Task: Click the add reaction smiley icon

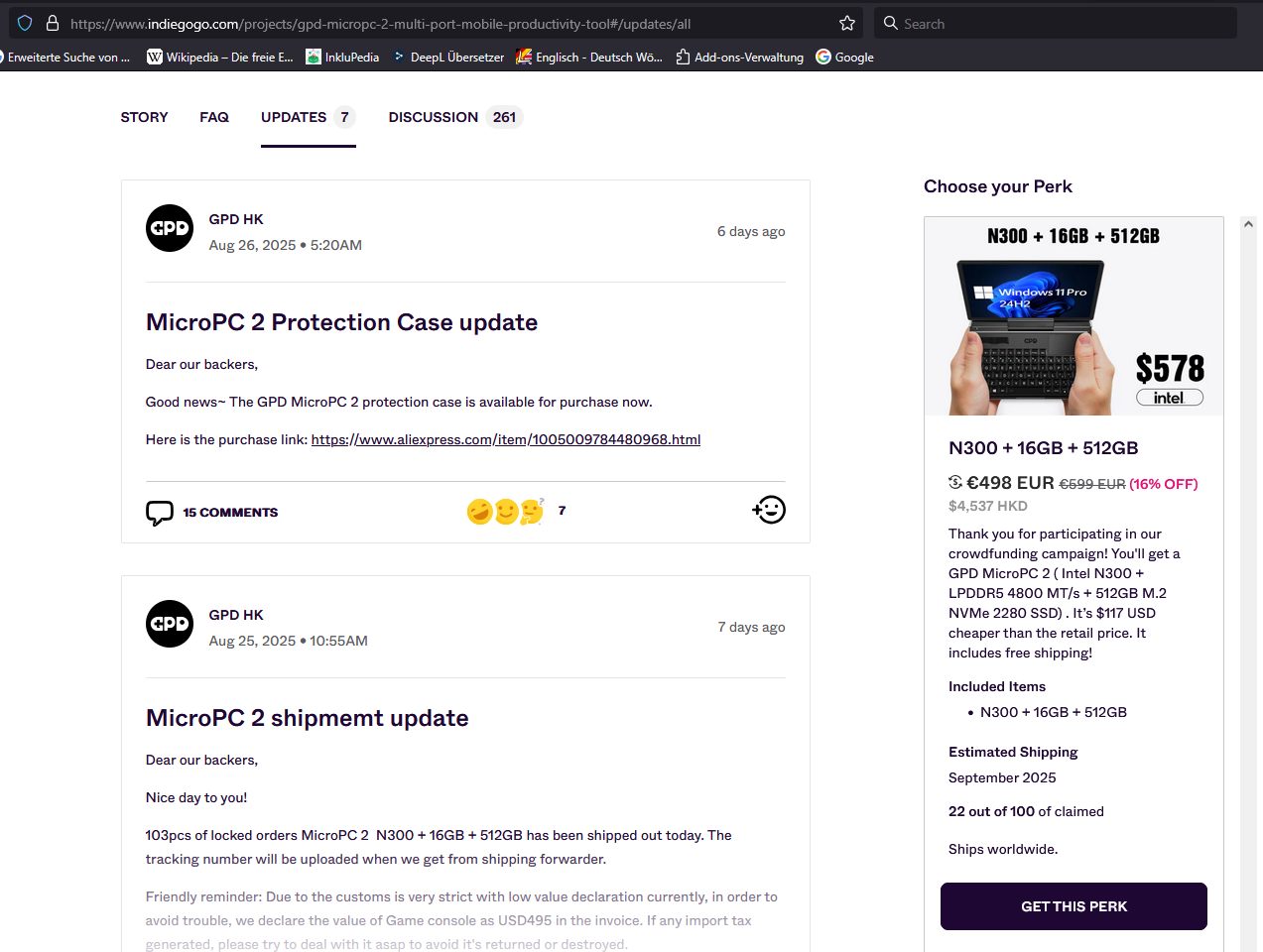Action: point(769,510)
